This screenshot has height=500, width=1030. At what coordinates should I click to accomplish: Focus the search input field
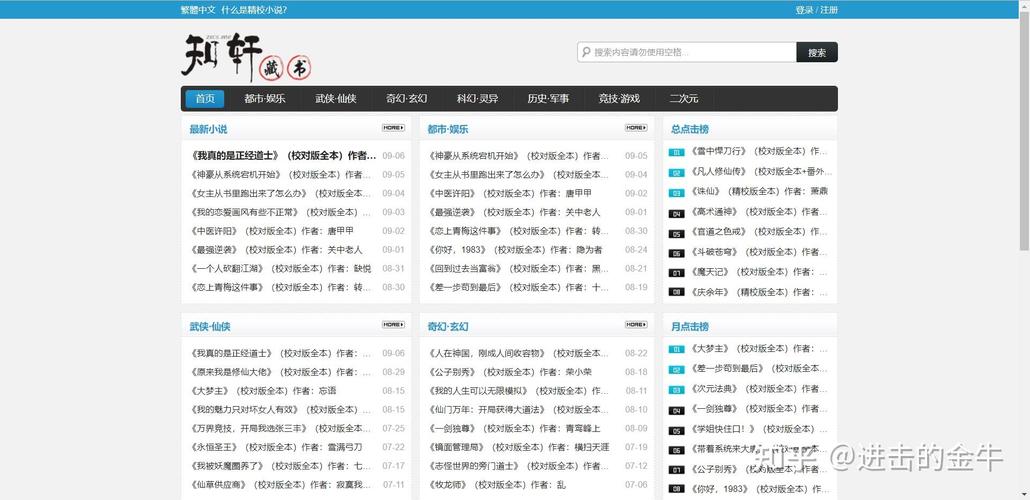pos(686,53)
